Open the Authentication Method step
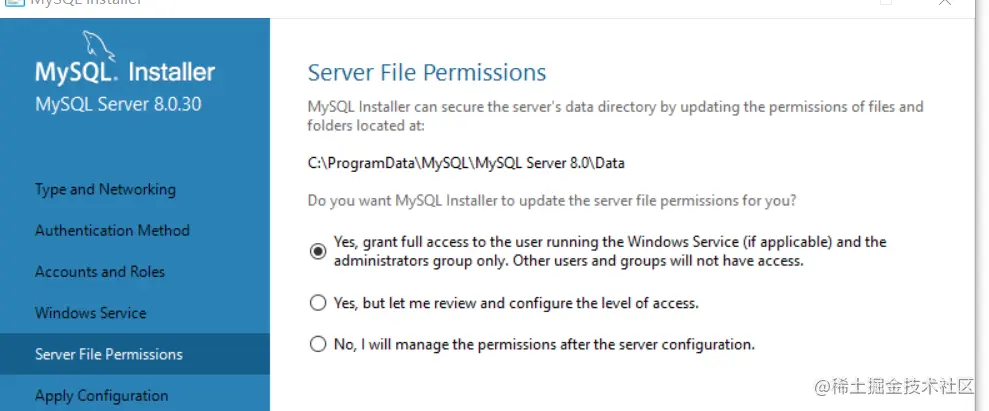Viewport: 989px width, 411px height. (x=112, y=230)
